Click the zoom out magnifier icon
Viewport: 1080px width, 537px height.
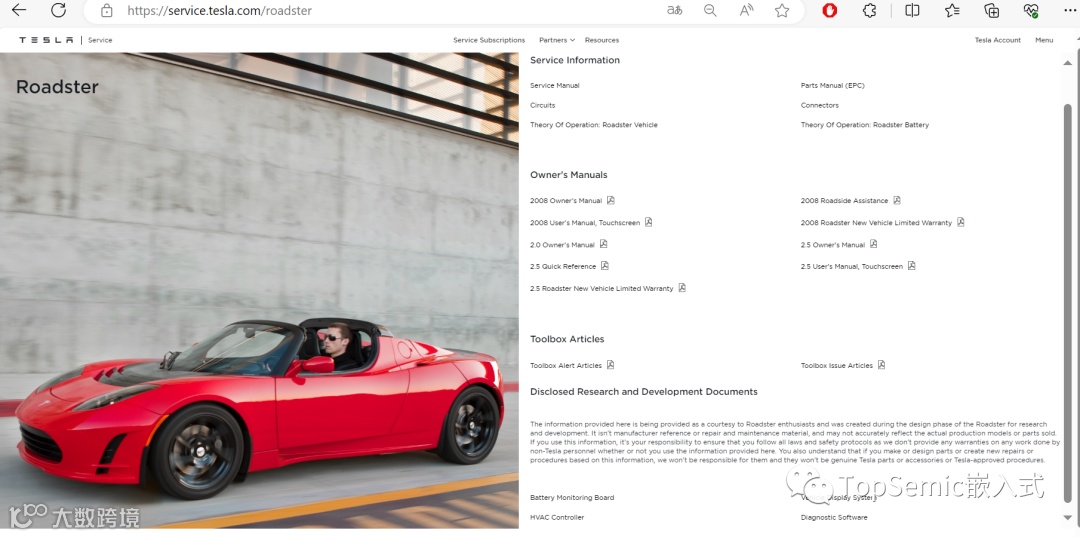pyautogui.click(x=710, y=10)
